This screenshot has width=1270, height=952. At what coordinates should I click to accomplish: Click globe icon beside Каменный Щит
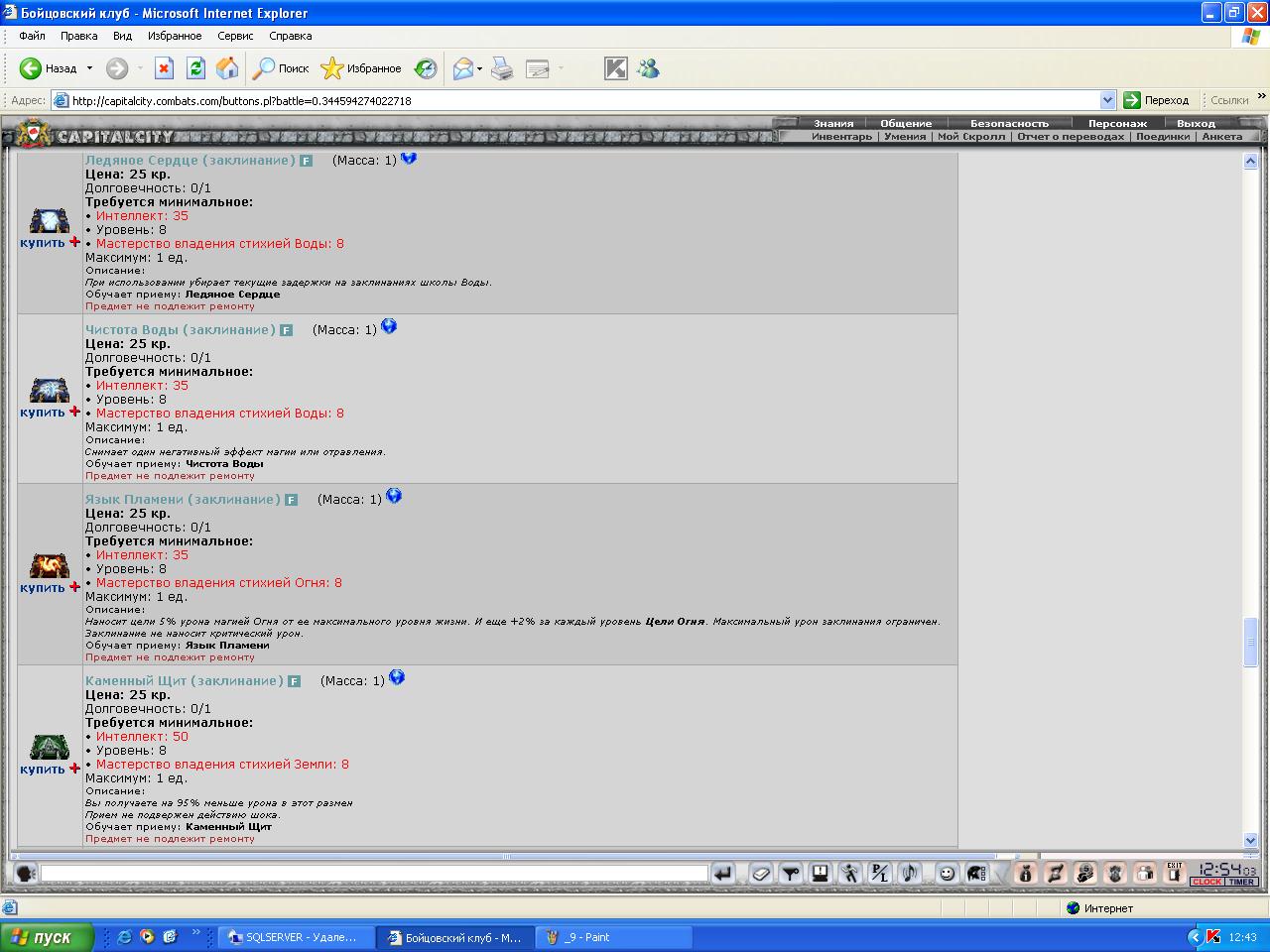[397, 677]
